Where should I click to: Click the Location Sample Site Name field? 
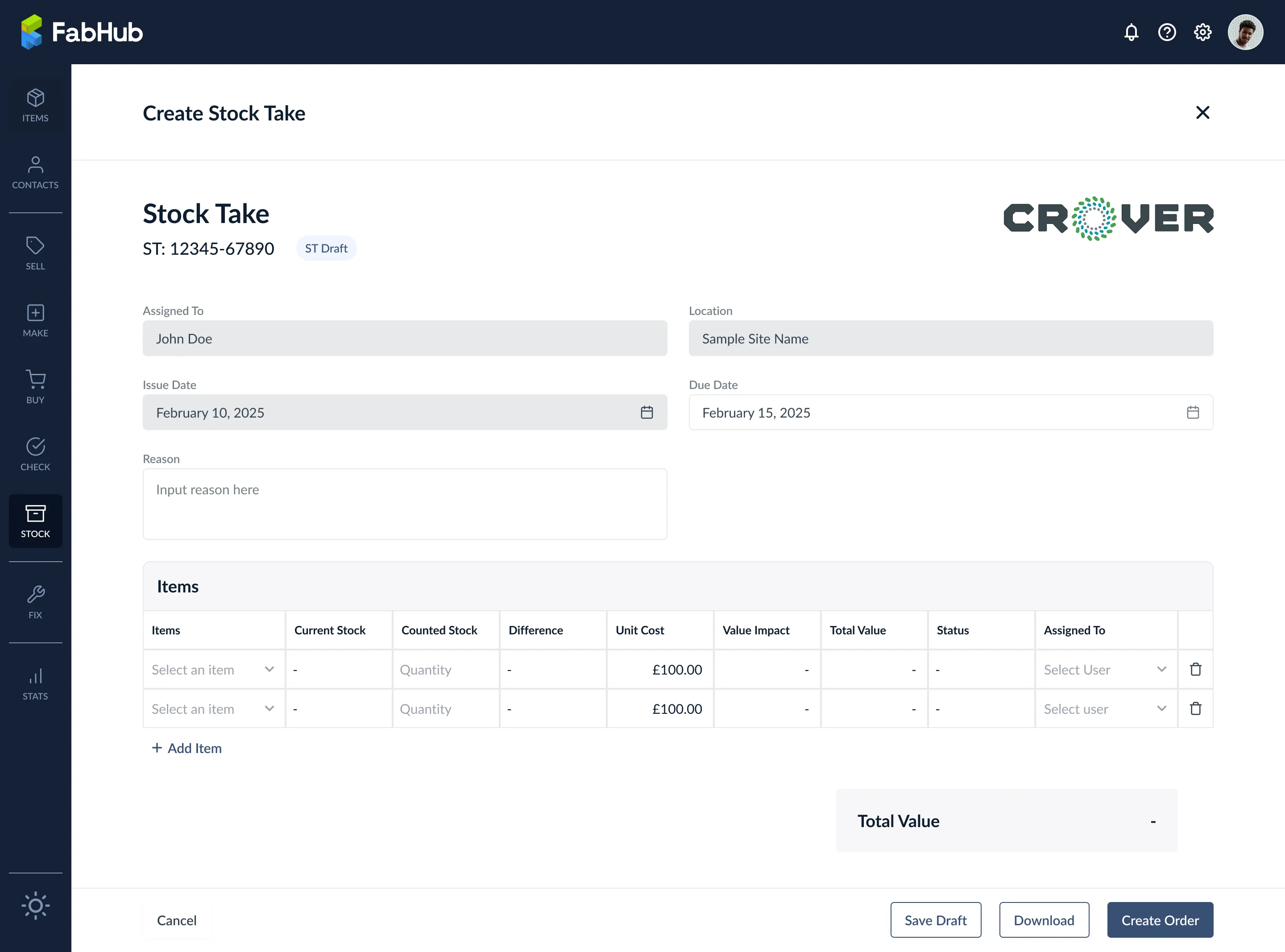pyautogui.click(x=951, y=338)
